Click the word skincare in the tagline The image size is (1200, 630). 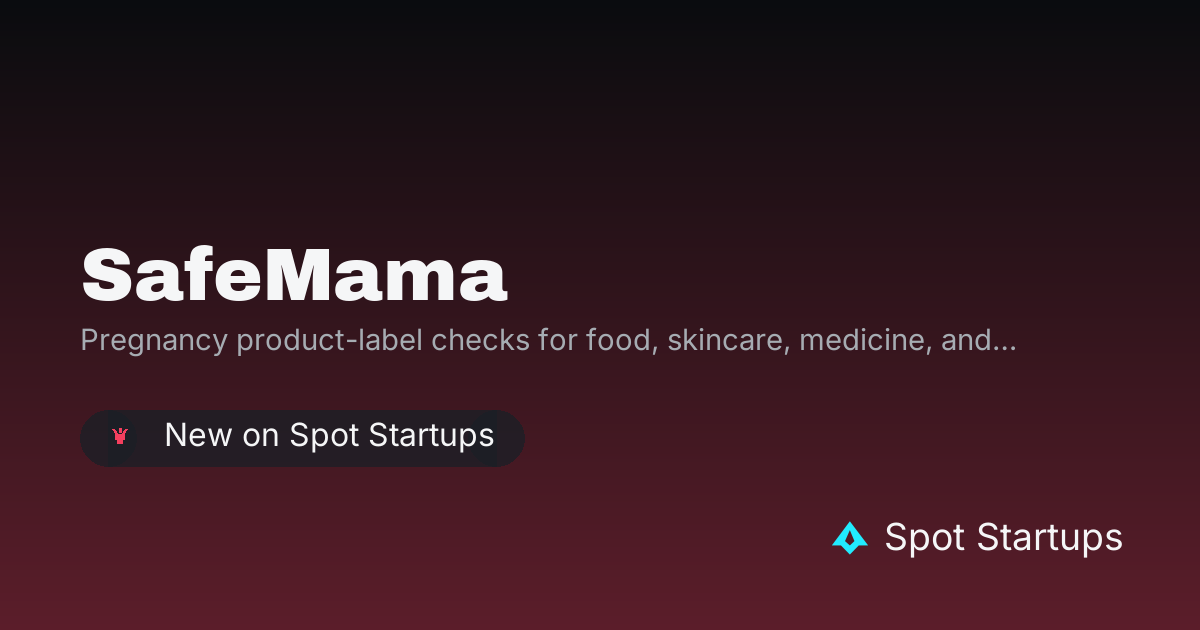tap(719, 341)
